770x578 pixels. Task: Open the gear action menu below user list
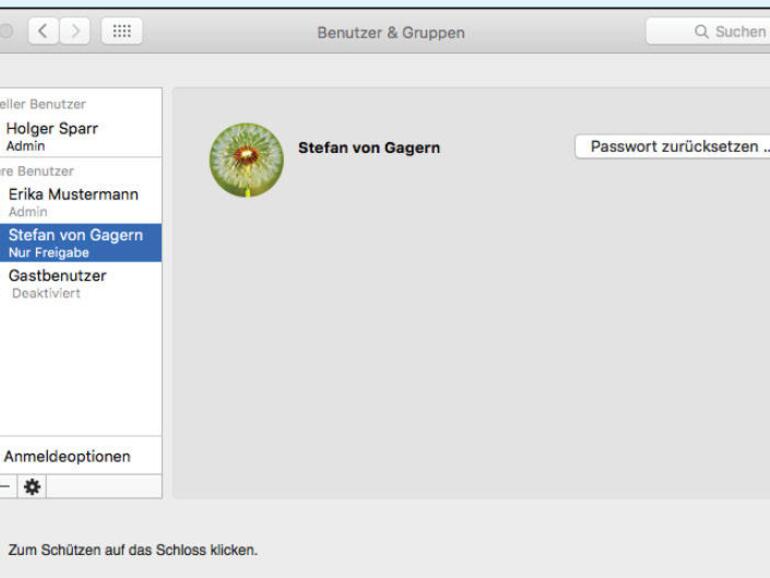(32, 487)
